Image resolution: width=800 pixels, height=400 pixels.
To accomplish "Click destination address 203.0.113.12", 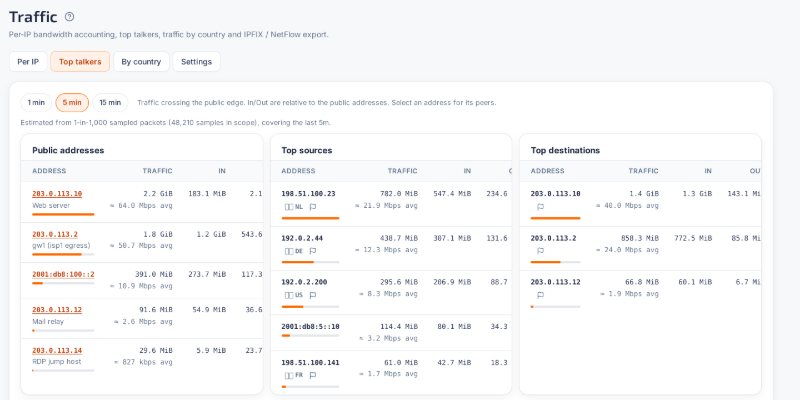I will click(x=556, y=282).
